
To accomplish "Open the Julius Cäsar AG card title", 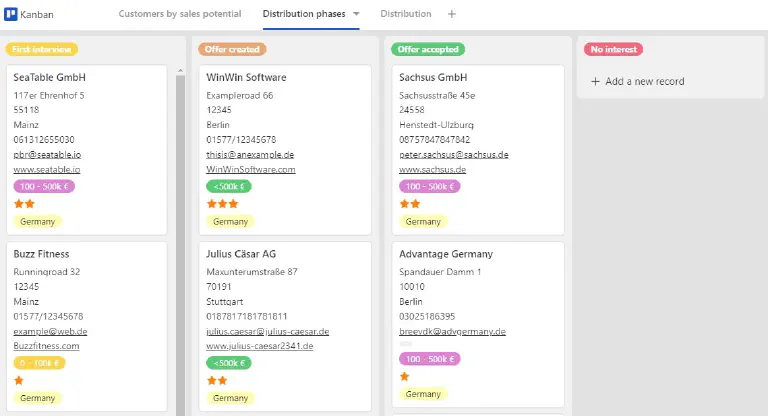I will [241, 254].
